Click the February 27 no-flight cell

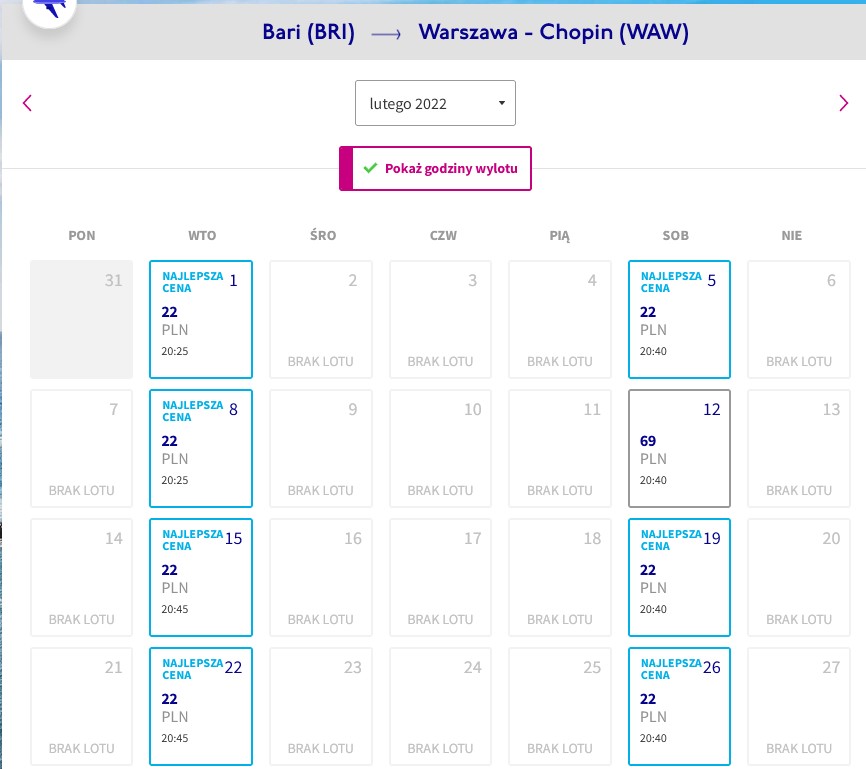799,707
